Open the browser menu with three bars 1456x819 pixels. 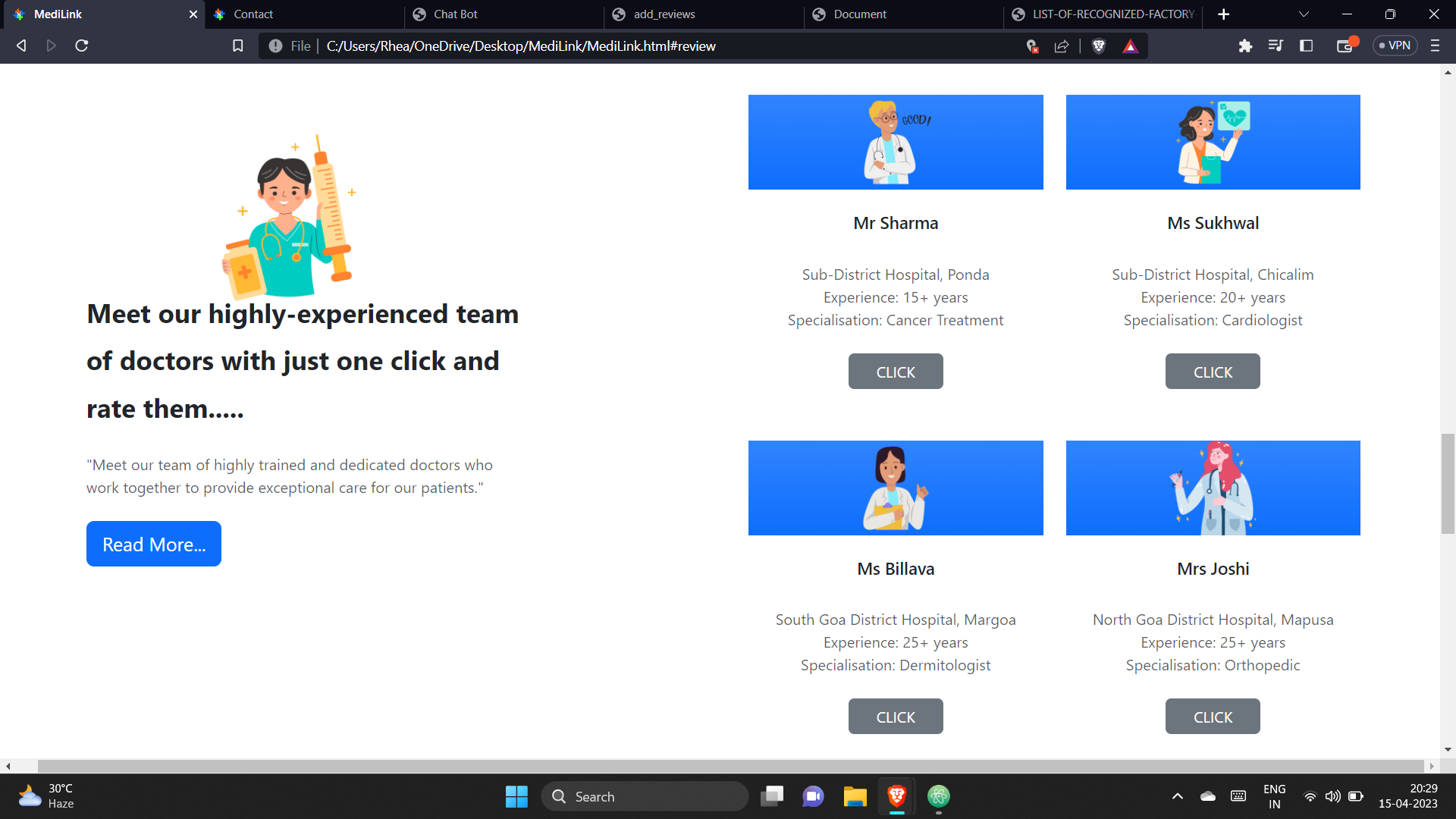1436,45
